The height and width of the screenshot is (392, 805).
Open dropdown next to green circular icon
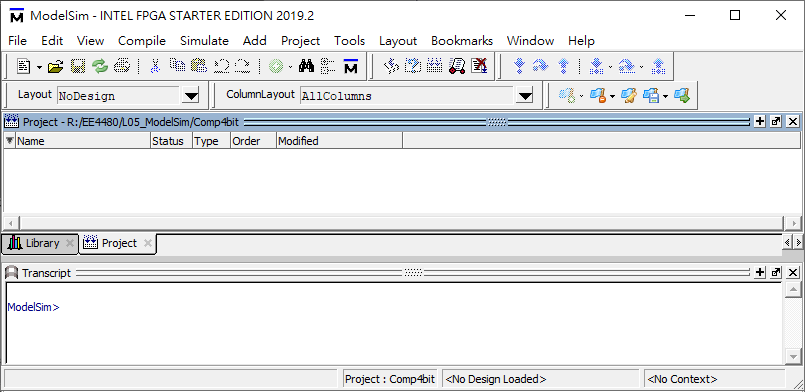[x=290, y=67]
